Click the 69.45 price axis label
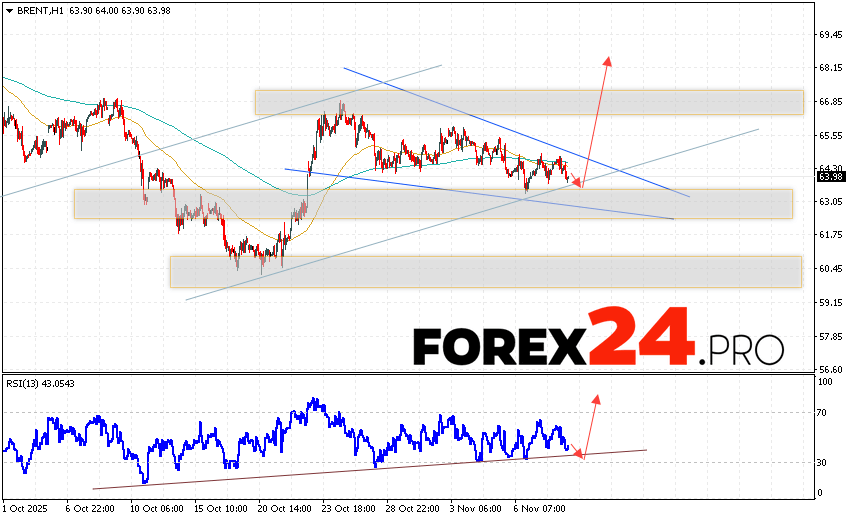The height and width of the screenshot is (520, 854). point(829,34)
